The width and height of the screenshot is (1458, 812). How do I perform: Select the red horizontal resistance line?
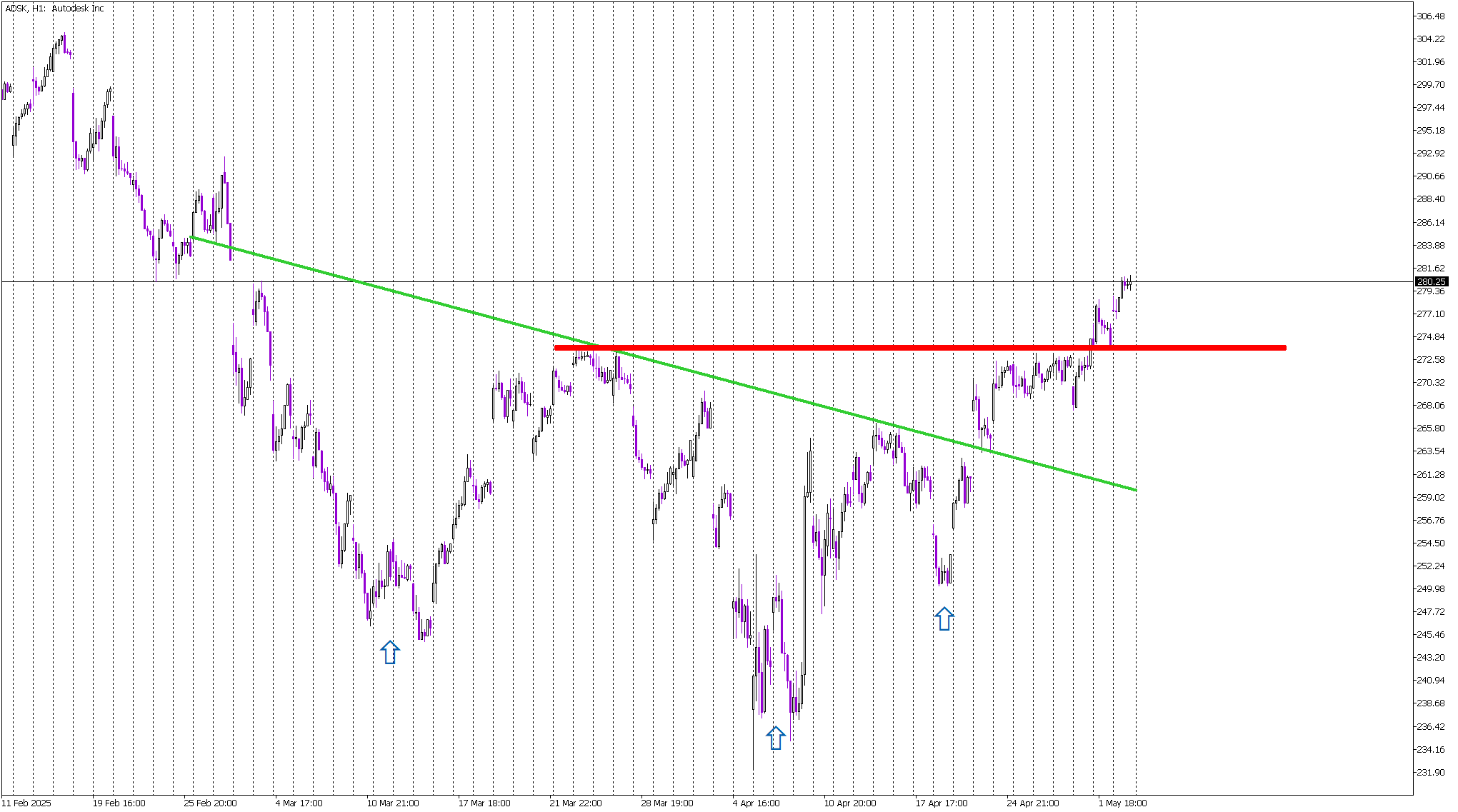point(920,348)
